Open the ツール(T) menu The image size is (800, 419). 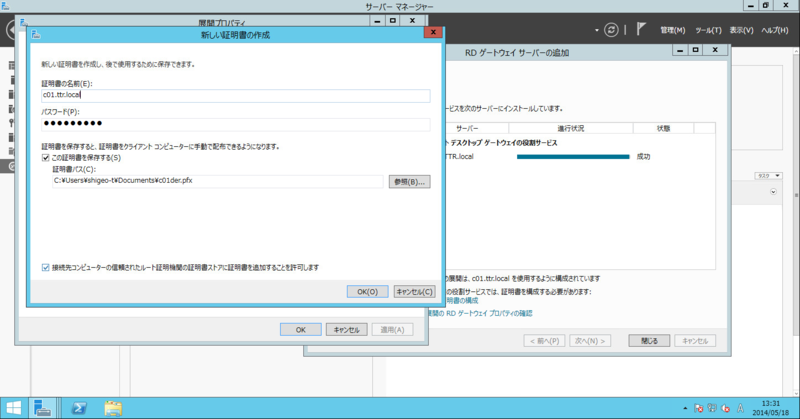[x=708, y=30]
